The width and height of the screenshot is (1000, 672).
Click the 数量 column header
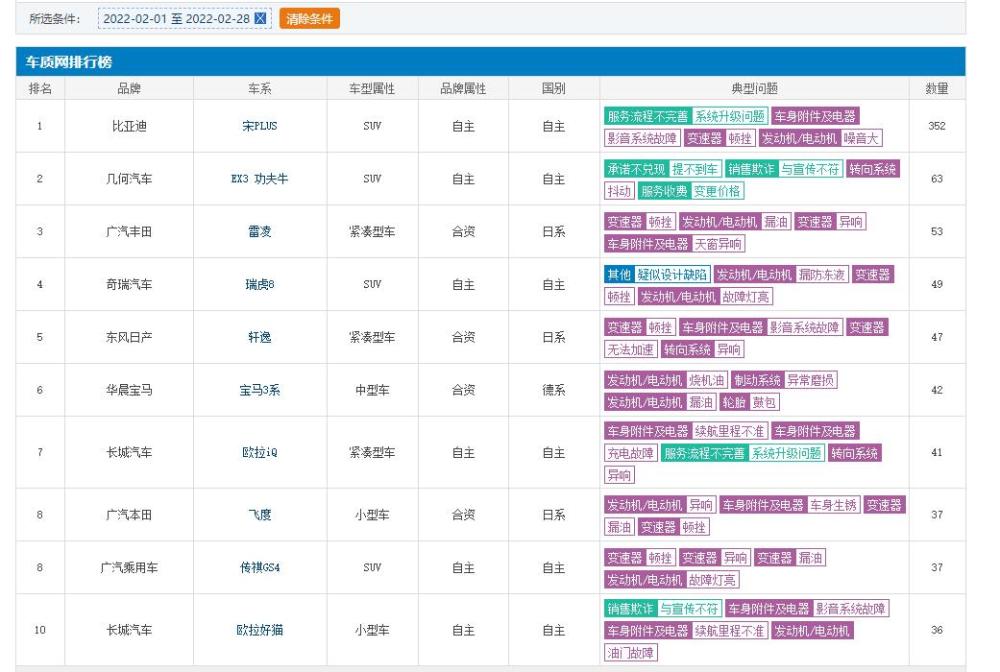pos(937,89)
